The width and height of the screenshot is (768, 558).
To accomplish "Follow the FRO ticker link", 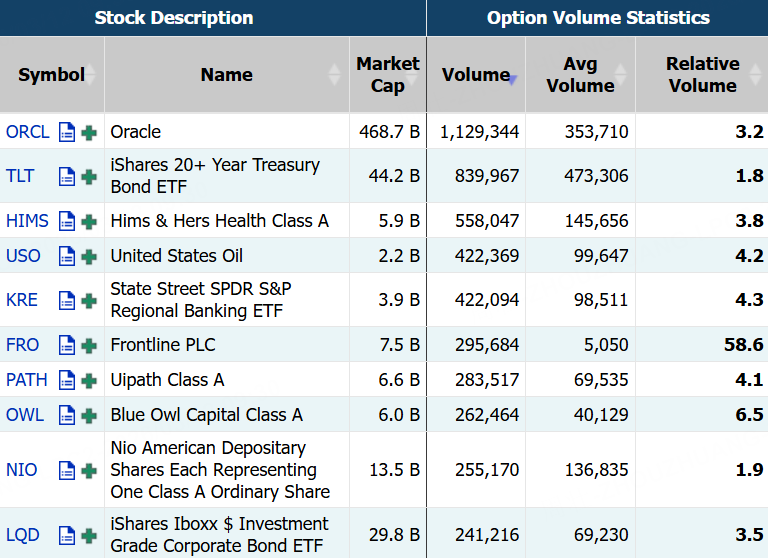I will tap(23, 345).
